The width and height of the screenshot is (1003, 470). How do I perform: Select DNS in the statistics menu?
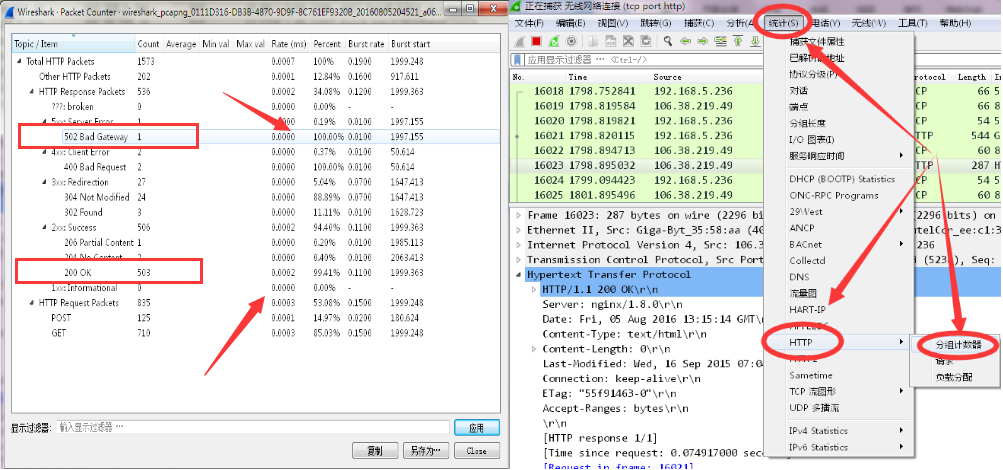(x=799, y=277)
